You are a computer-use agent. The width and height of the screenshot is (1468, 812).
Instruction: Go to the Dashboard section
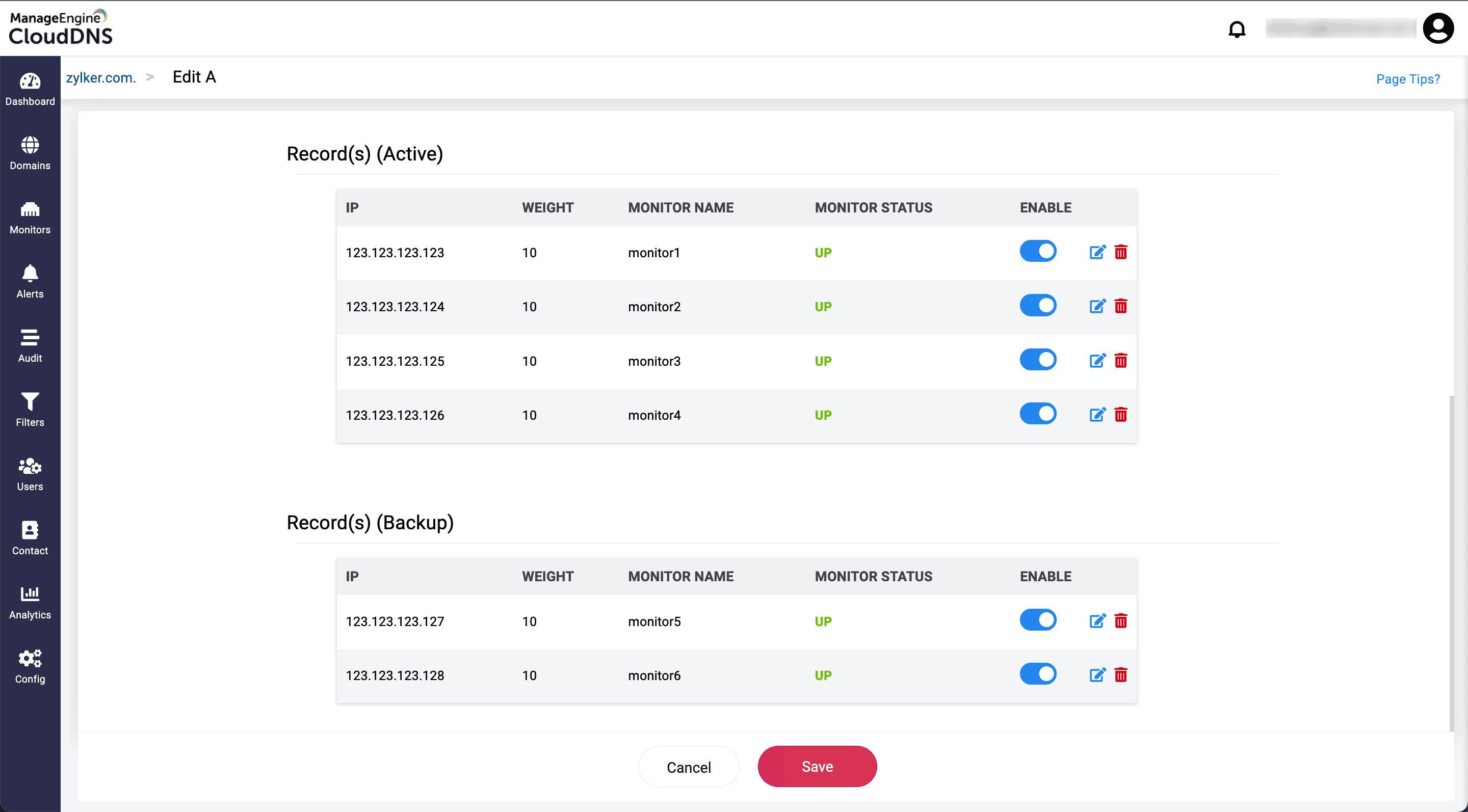30,89
